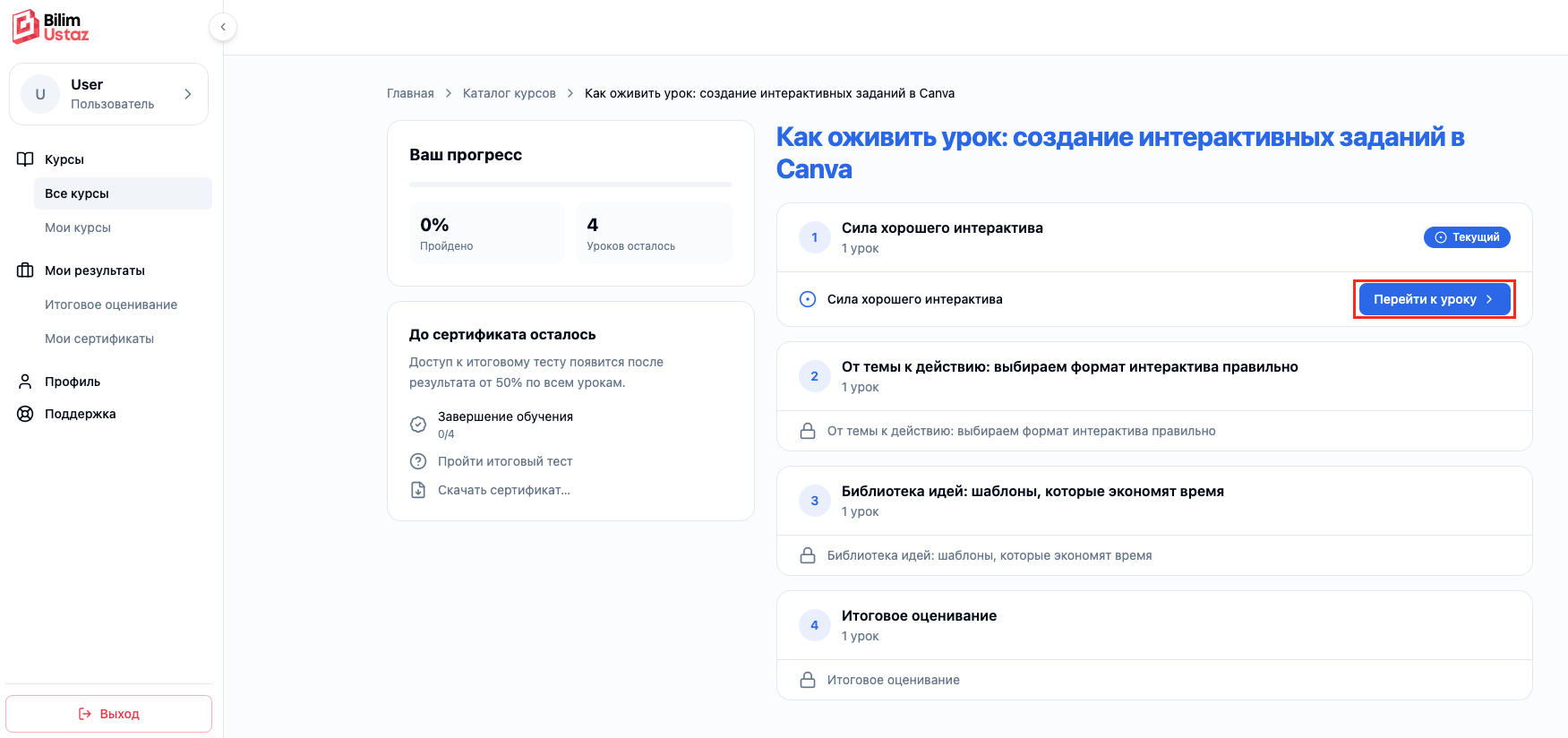Go to Главная breadcrumb link
The image size is (1568, 738).
click(x=410, y=93)
